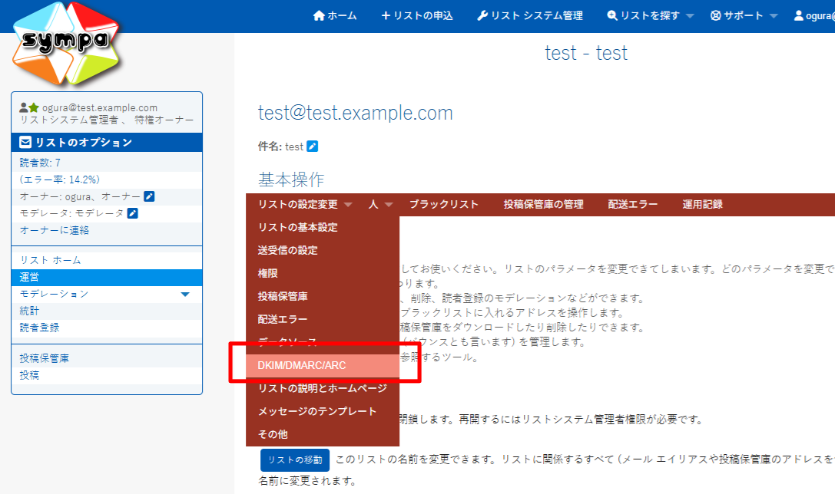Expand the リストを探す dropdown arrow

(x=690, y=16)
